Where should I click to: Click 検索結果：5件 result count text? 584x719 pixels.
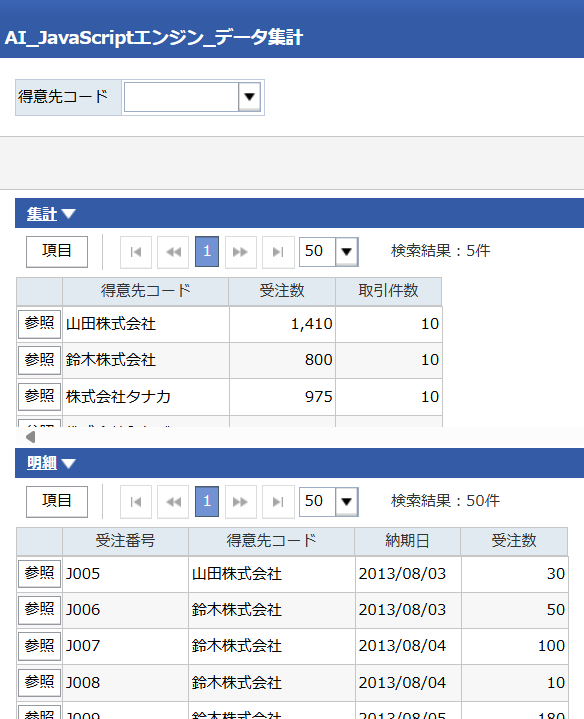[x=441, y=251]
